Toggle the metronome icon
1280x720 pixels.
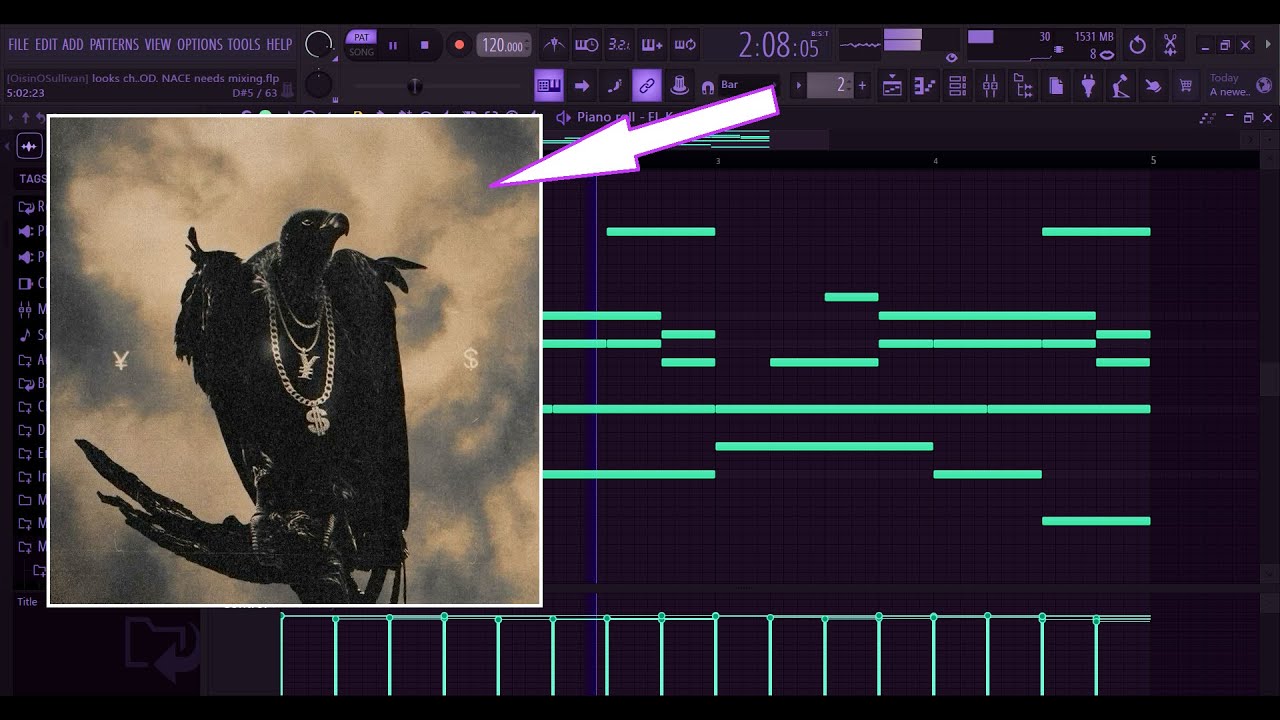pyautogui.click(x=554, y=45)
